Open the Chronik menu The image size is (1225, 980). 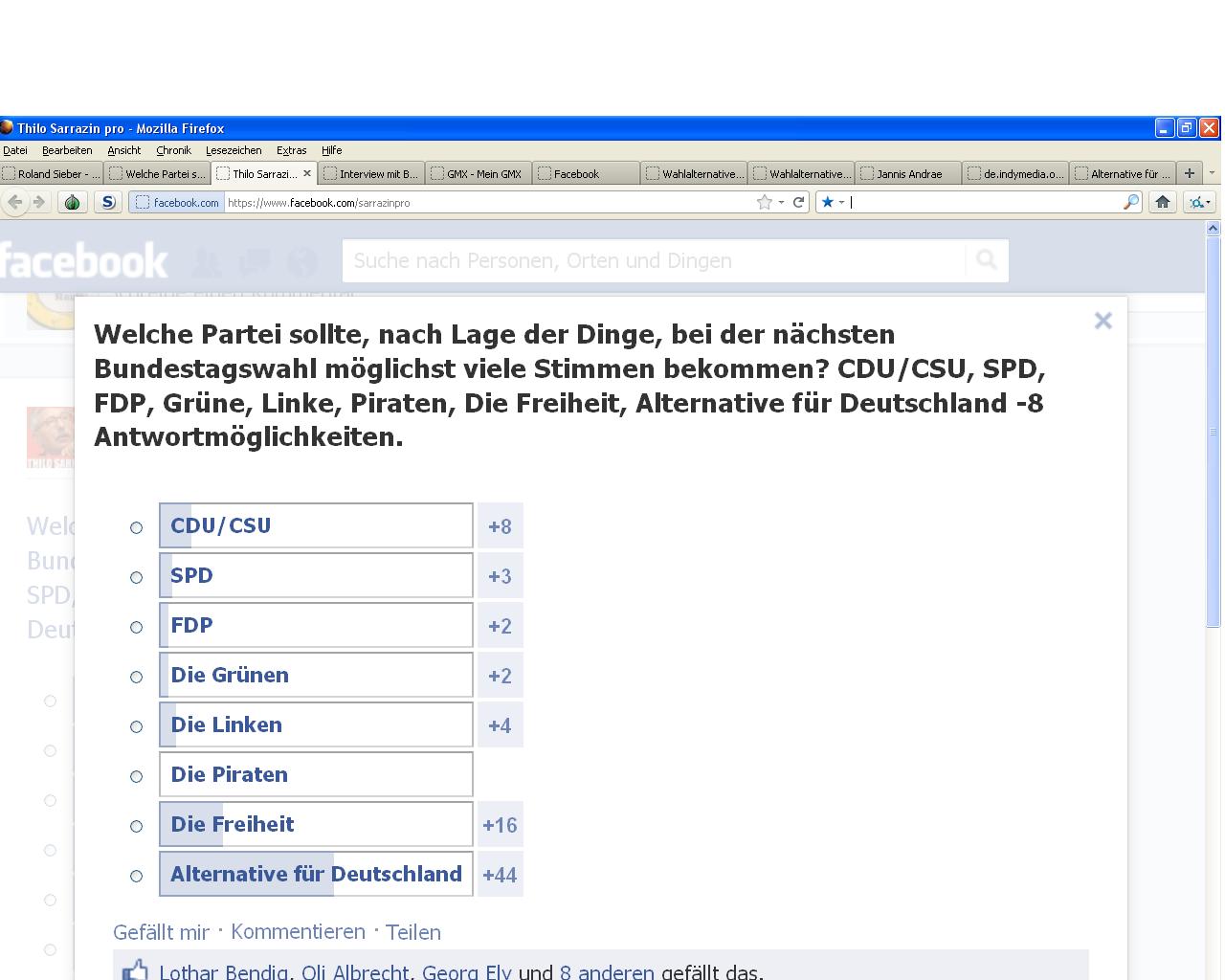tap(174, 150)
